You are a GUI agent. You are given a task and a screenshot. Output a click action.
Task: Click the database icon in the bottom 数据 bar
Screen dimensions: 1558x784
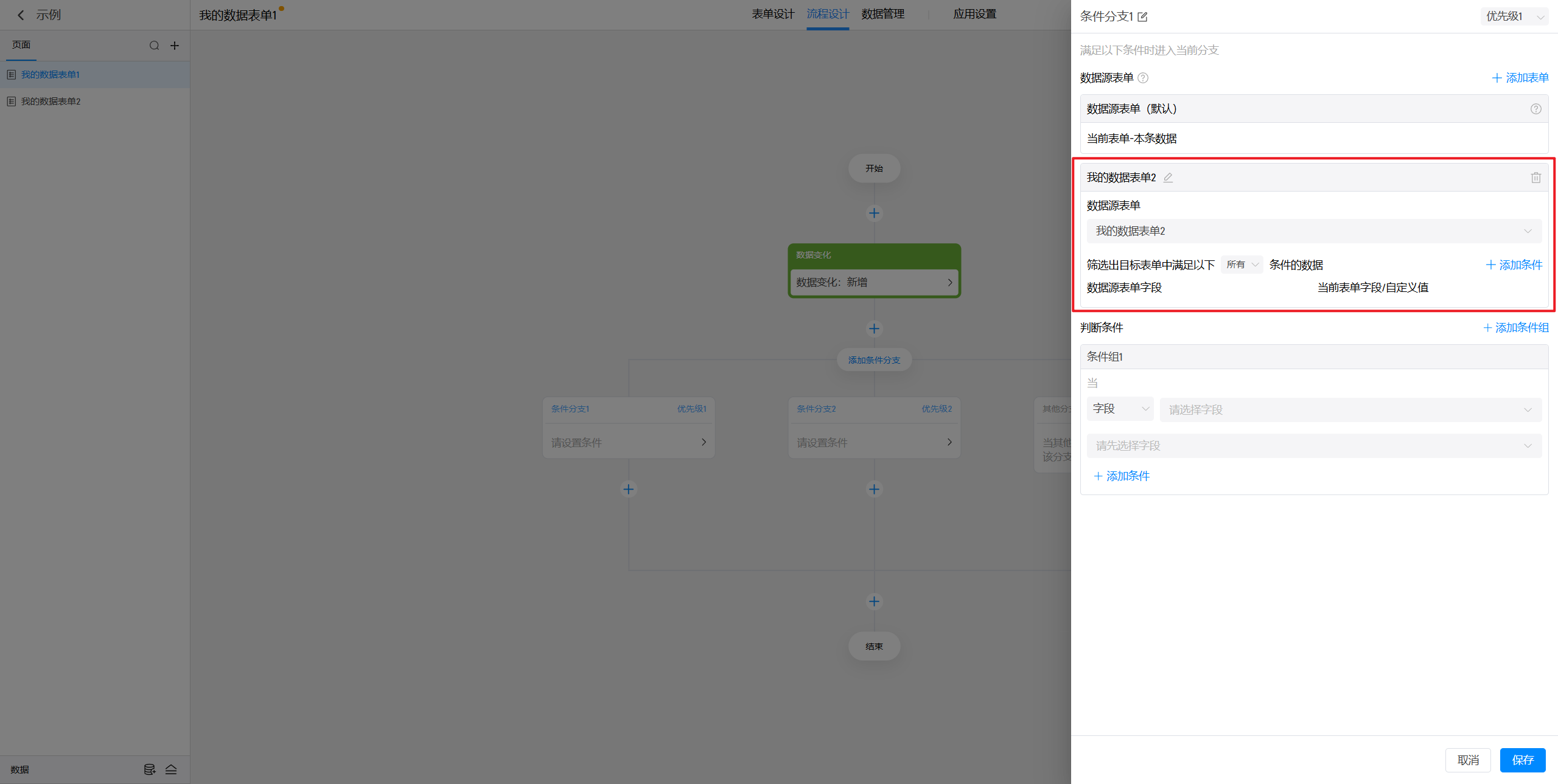[x=149, y=769]
